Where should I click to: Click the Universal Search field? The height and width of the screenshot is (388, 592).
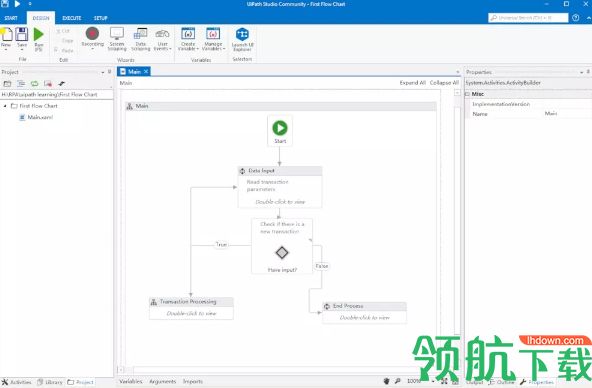528,18
